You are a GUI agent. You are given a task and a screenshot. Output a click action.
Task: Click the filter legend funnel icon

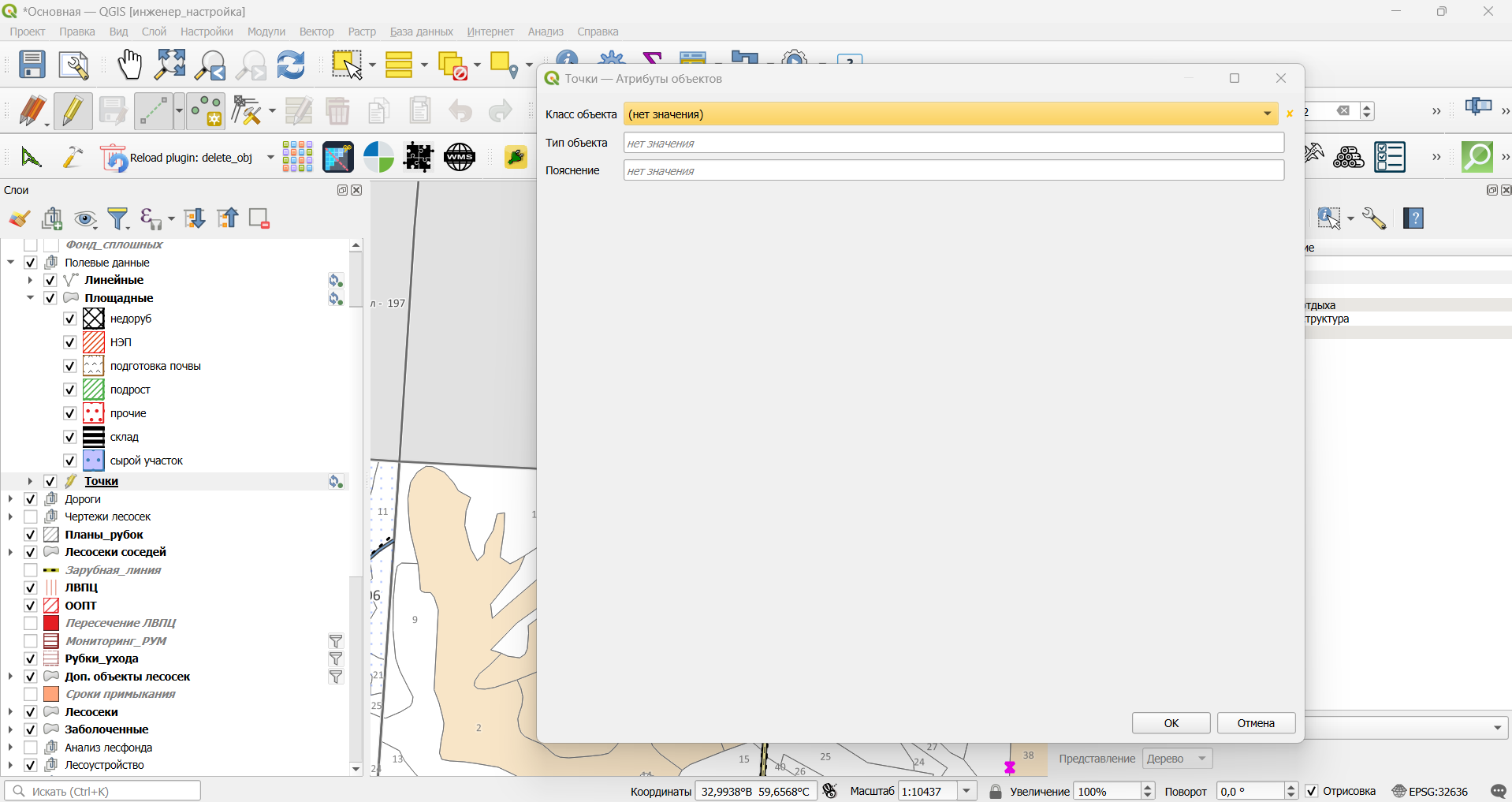(118, 218)
